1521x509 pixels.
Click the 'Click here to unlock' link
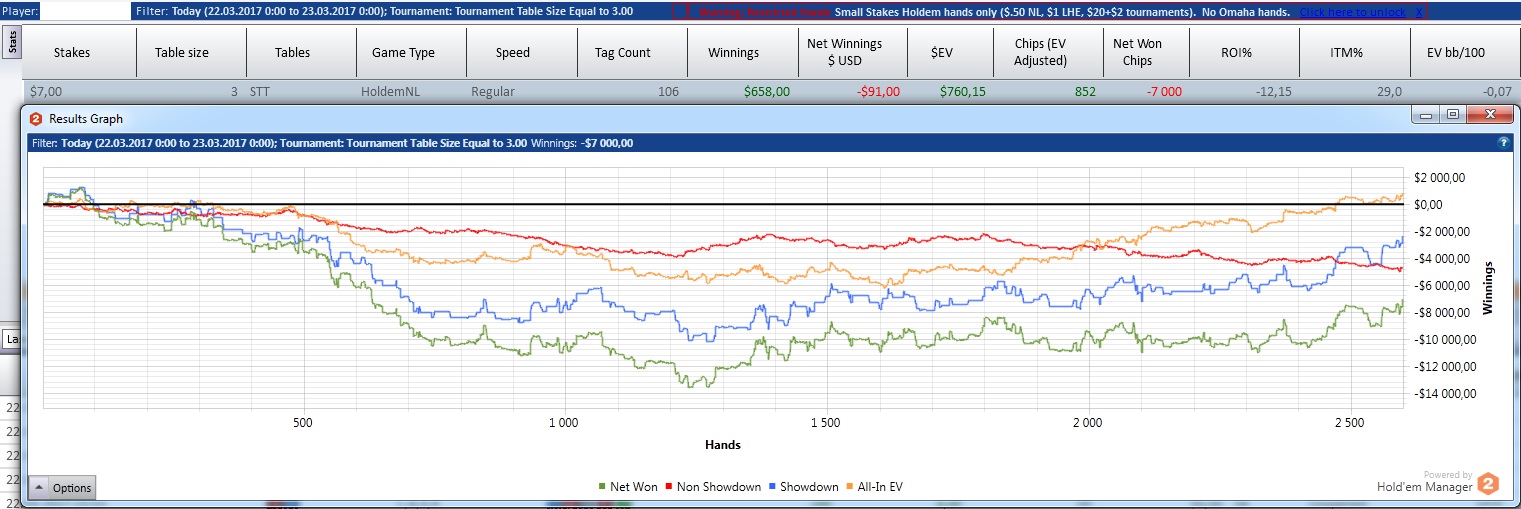[x=1352, y=12]
